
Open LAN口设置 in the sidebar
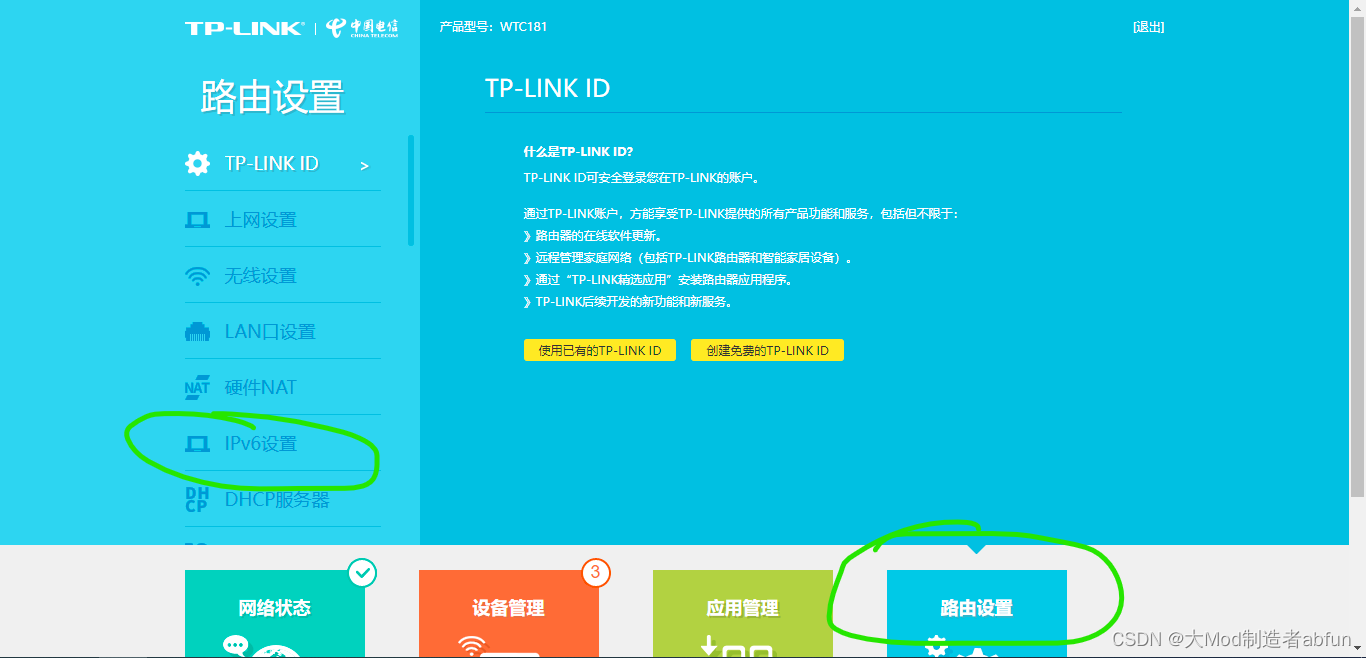point(283,332)
